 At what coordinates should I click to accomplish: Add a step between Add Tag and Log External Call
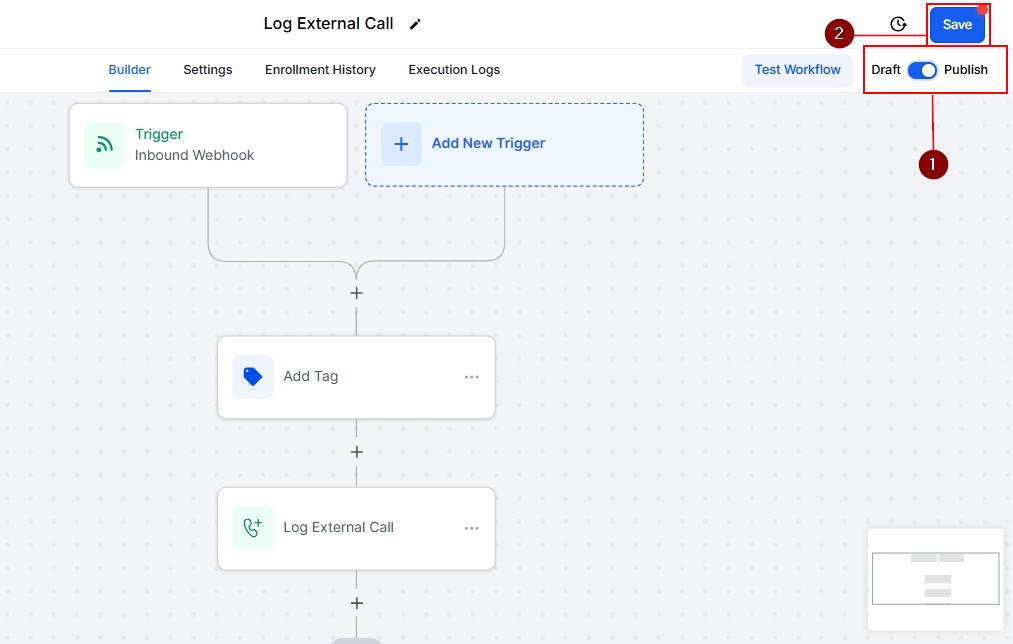coord(356,452)
